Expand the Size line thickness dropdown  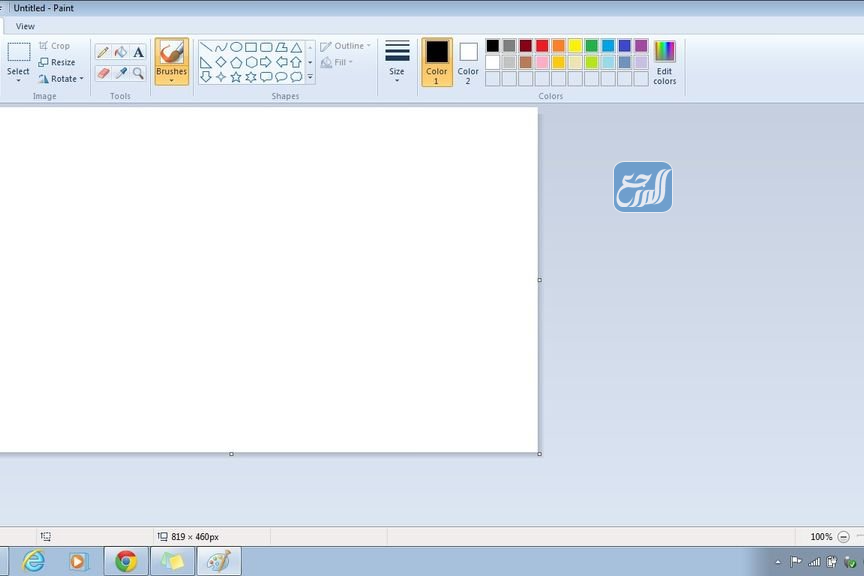(x=397, y=62)
